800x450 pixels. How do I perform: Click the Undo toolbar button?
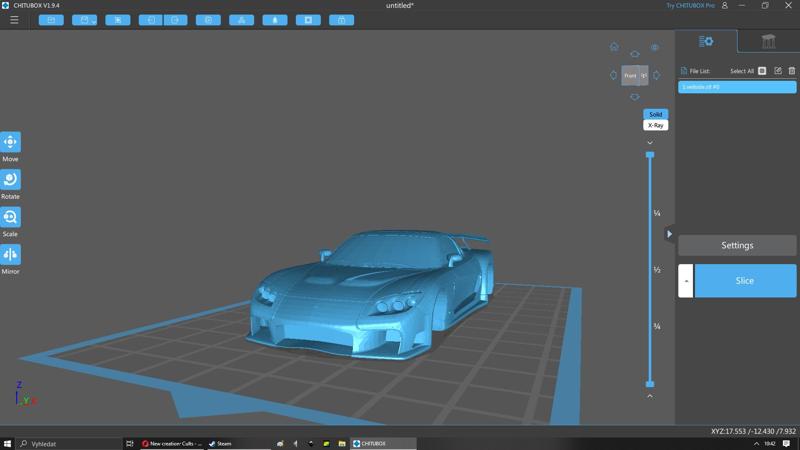click(x=151, y=20)
